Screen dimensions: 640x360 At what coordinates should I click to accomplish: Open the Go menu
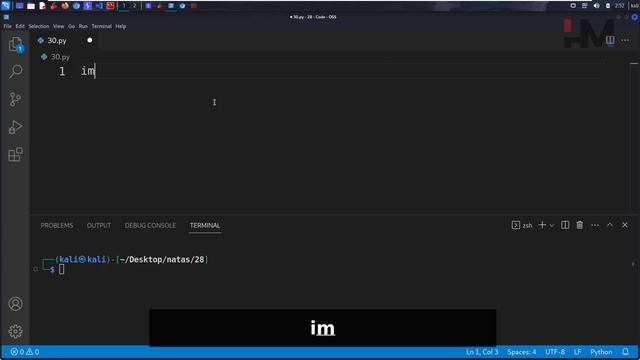[71, 26]
